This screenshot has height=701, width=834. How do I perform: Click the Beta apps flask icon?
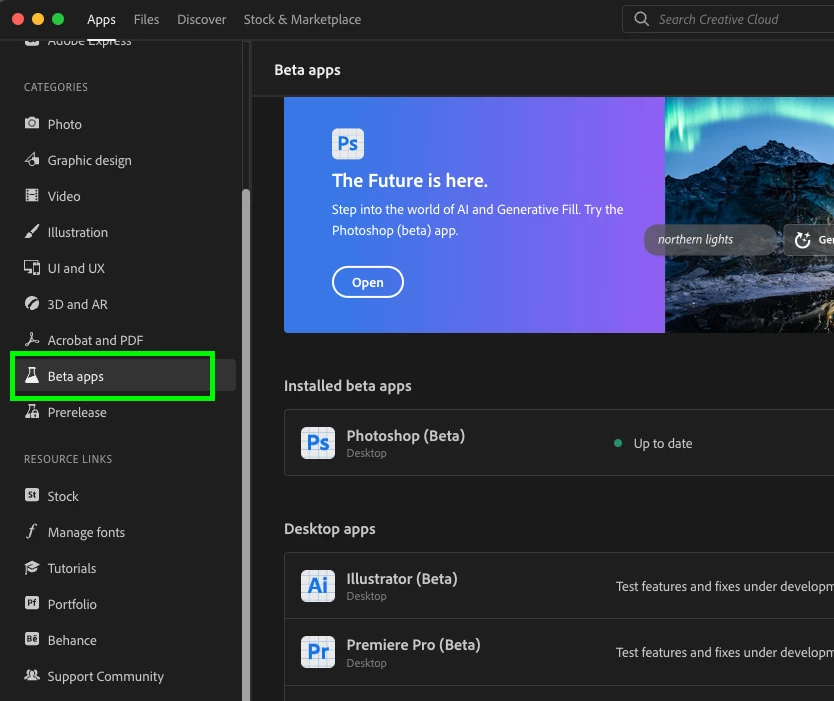pyautogui.click(x=32, y=375)
